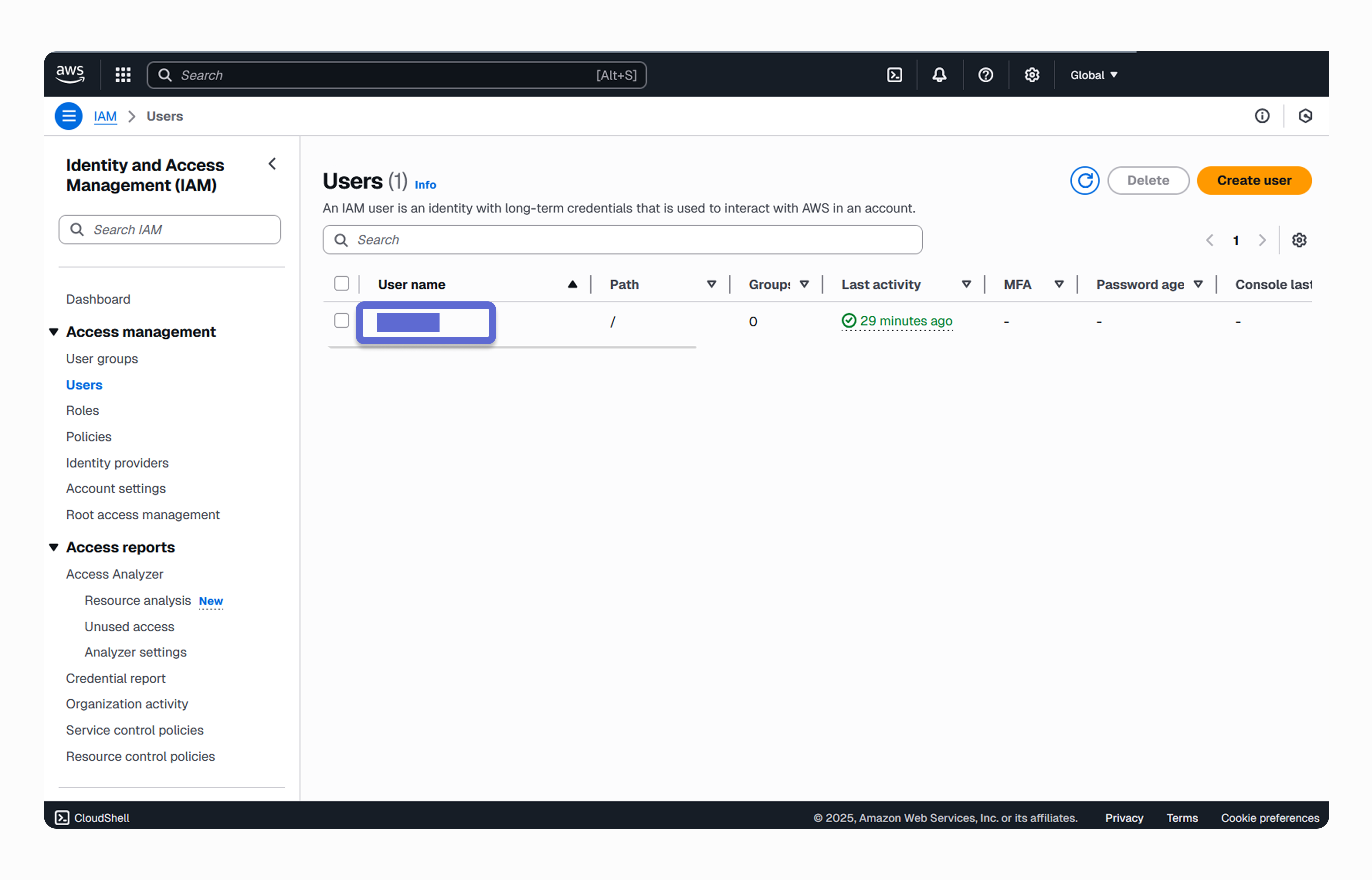Open console settings gear in top bar
1372x880 pixels.
click(1032, 75)
